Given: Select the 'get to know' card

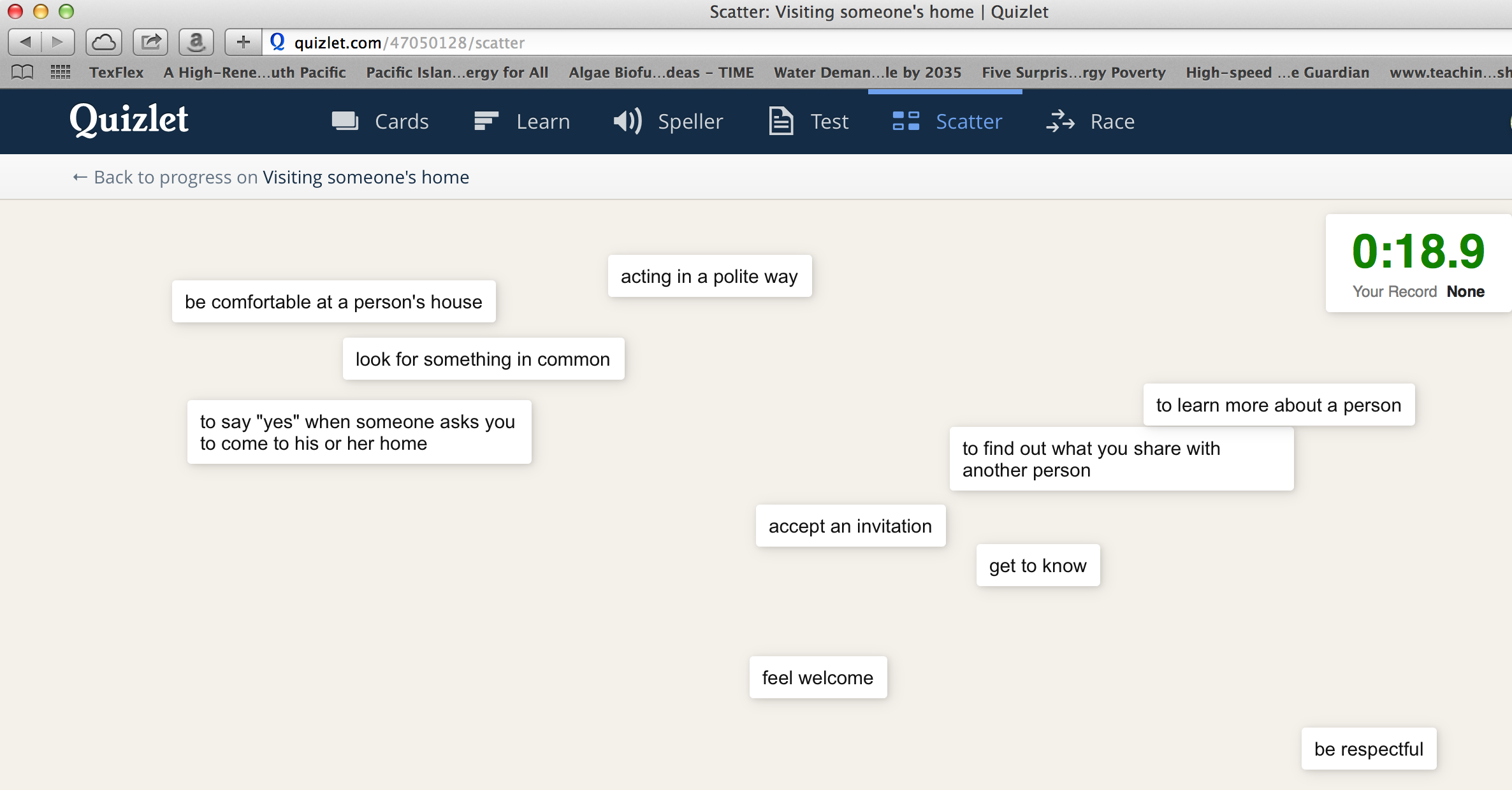Looking at the screenshot, I should tap(1038, 566).
